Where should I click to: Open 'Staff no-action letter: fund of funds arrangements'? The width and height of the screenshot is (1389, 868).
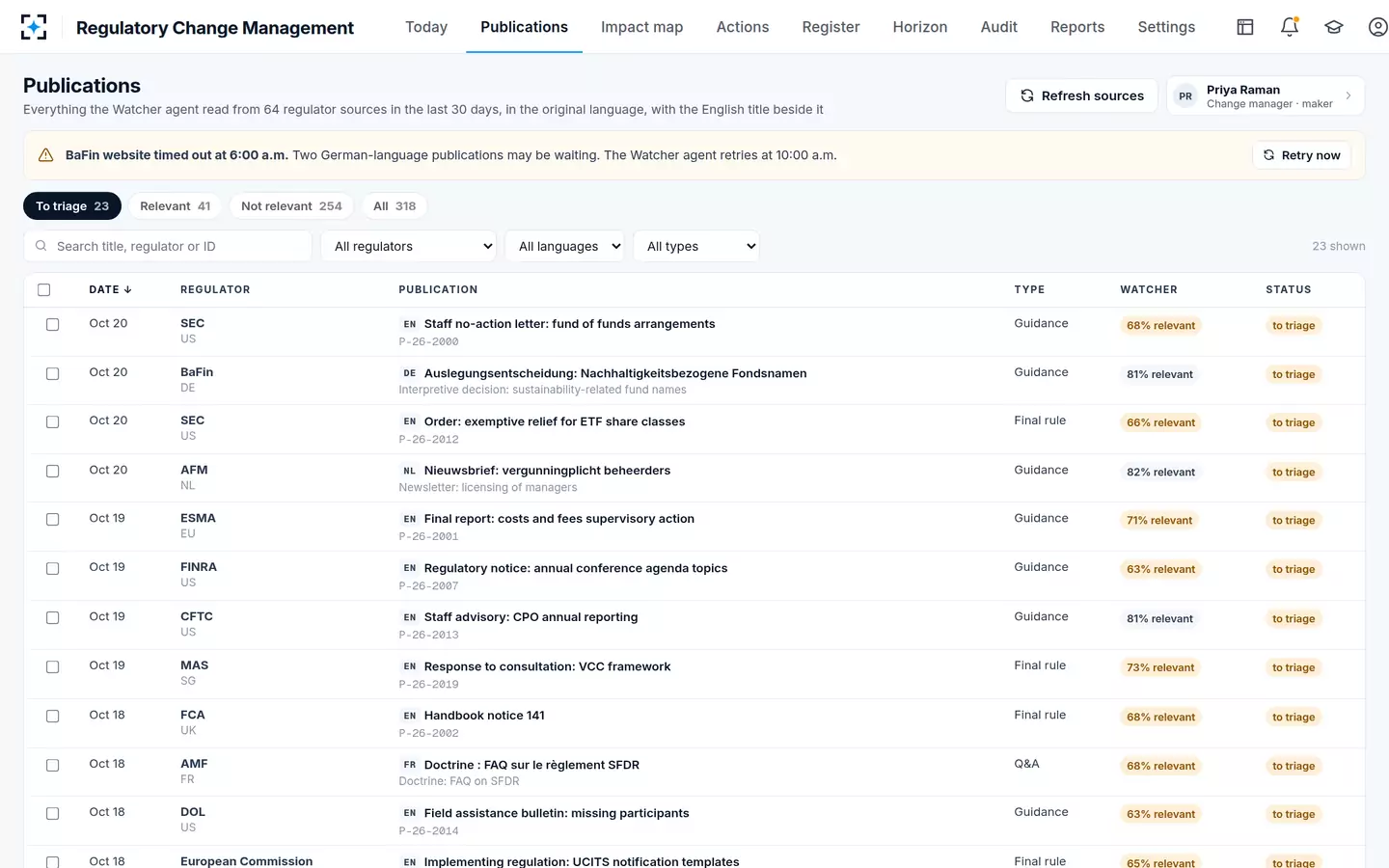tap(569, 324)
